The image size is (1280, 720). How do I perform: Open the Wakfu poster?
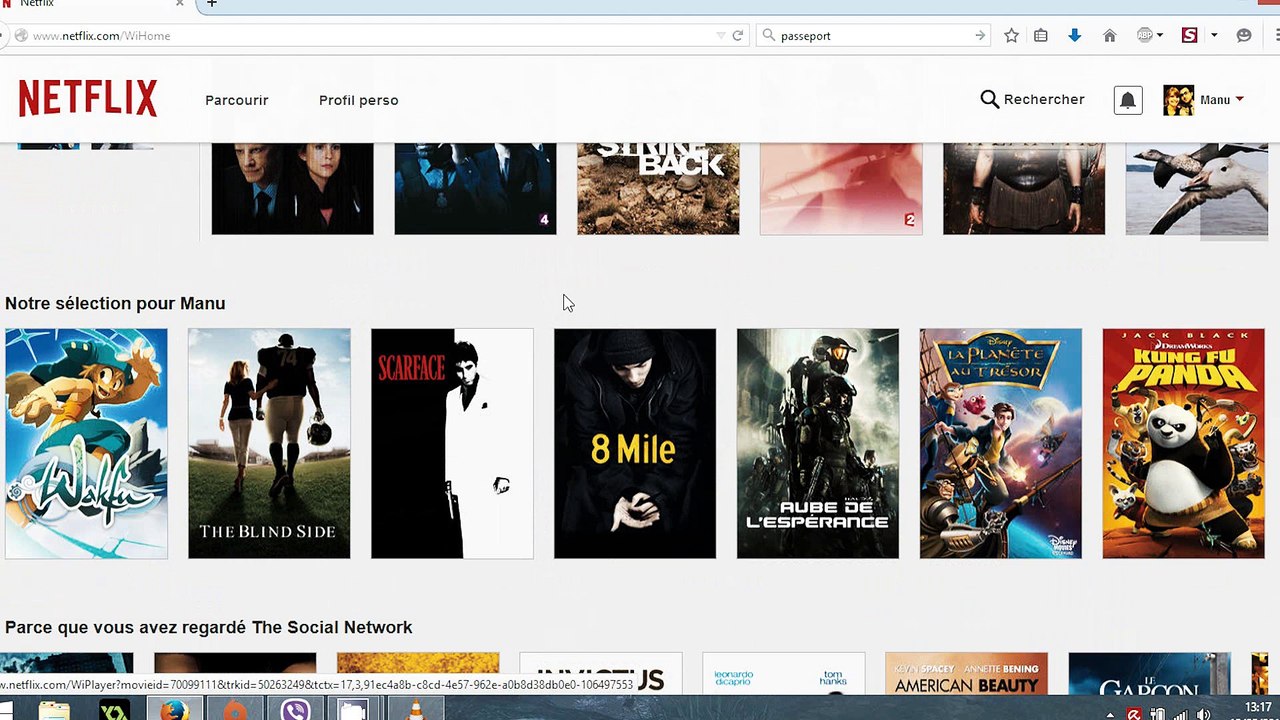[x=86, y=443]
